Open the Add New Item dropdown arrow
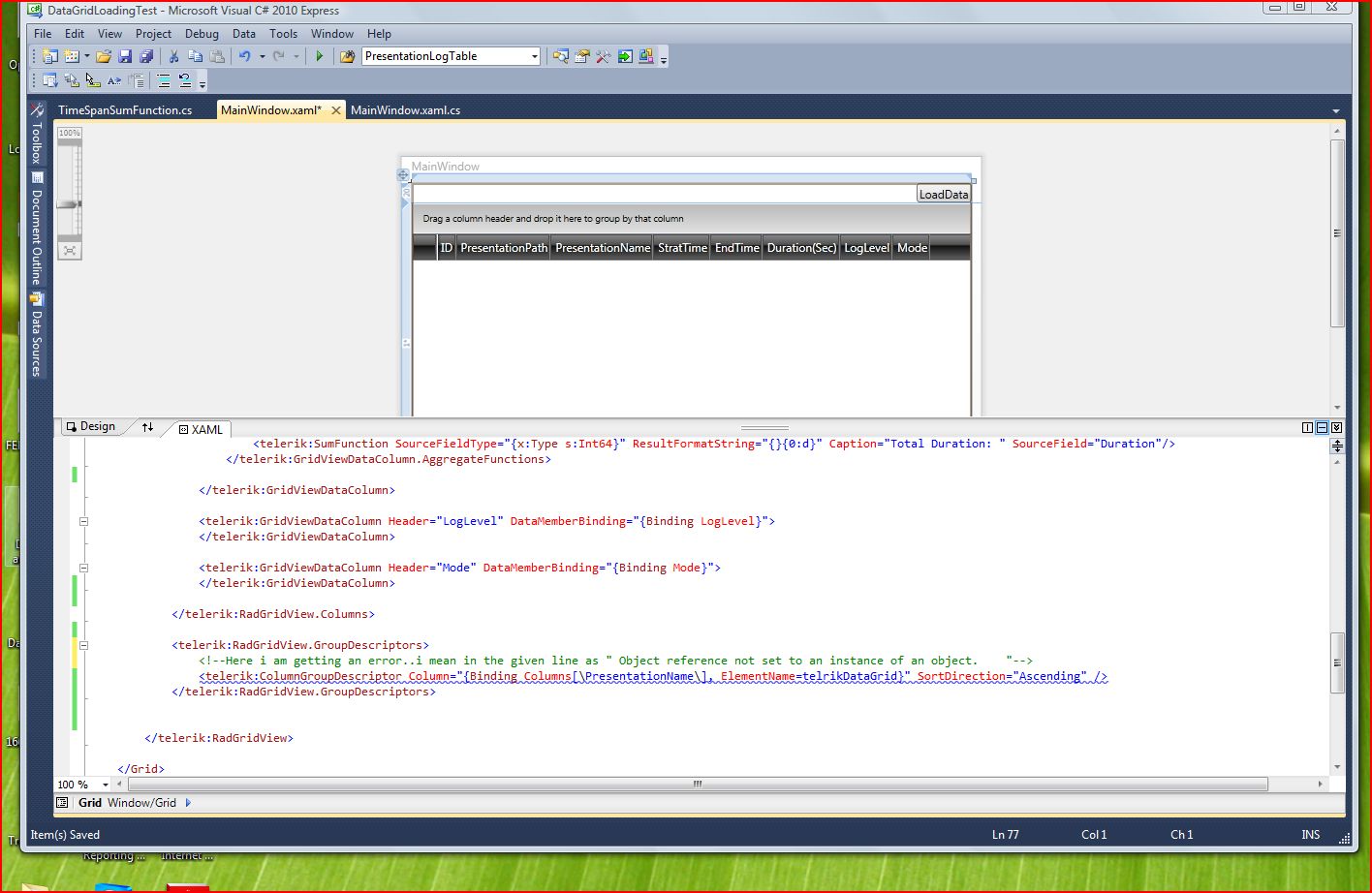The image size is (1372, 893). coord(86,57)
